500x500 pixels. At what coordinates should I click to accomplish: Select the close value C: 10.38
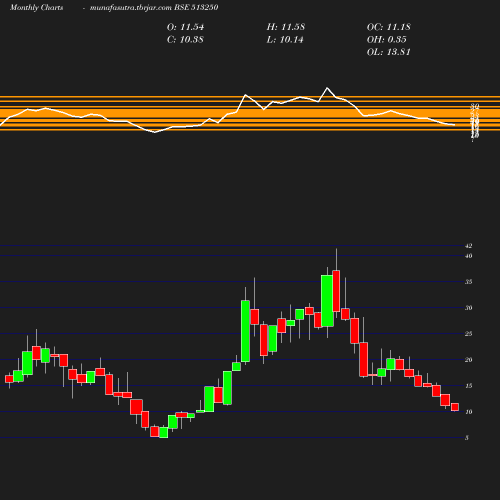185,40
